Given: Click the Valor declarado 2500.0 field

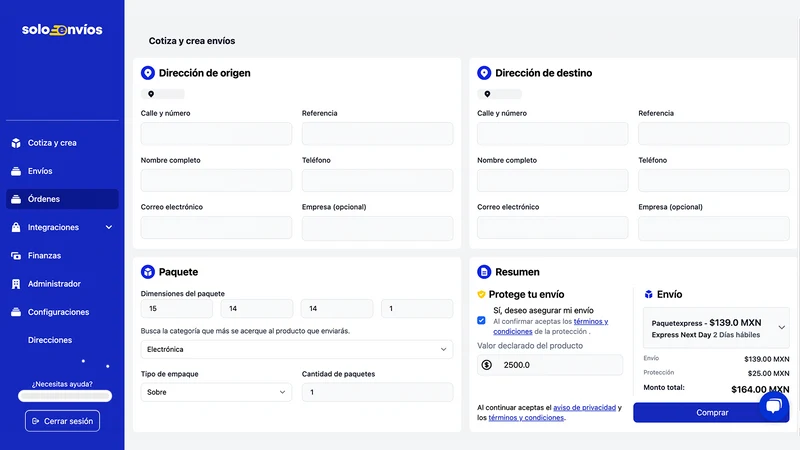Looking at the screenshot, I should click(550, 365).
